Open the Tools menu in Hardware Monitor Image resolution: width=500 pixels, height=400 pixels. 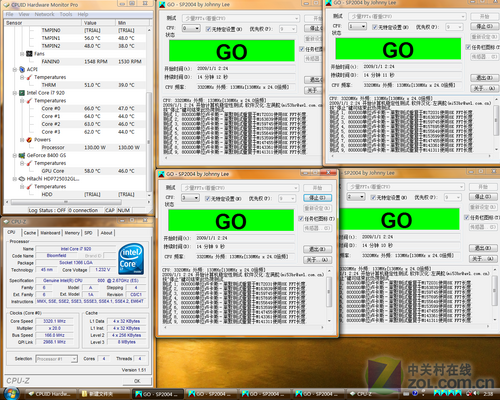tap(66, 14)
